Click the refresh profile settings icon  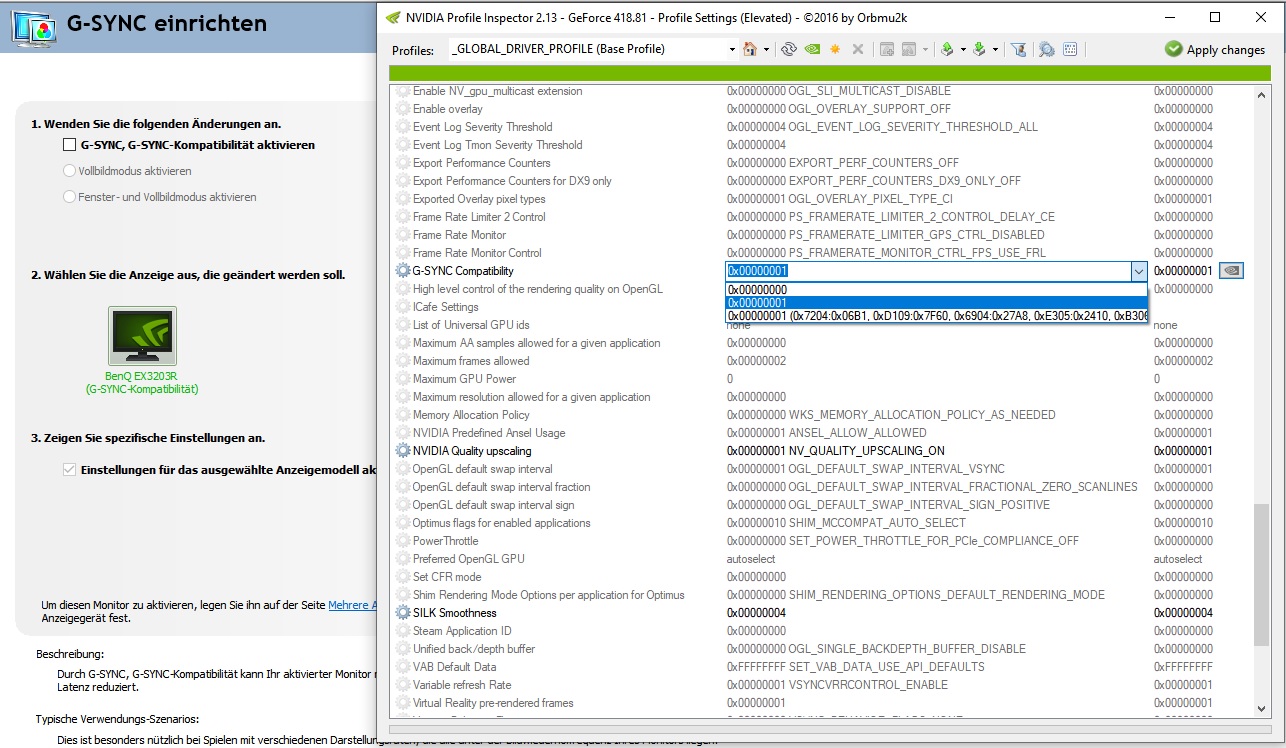point(789,49)
